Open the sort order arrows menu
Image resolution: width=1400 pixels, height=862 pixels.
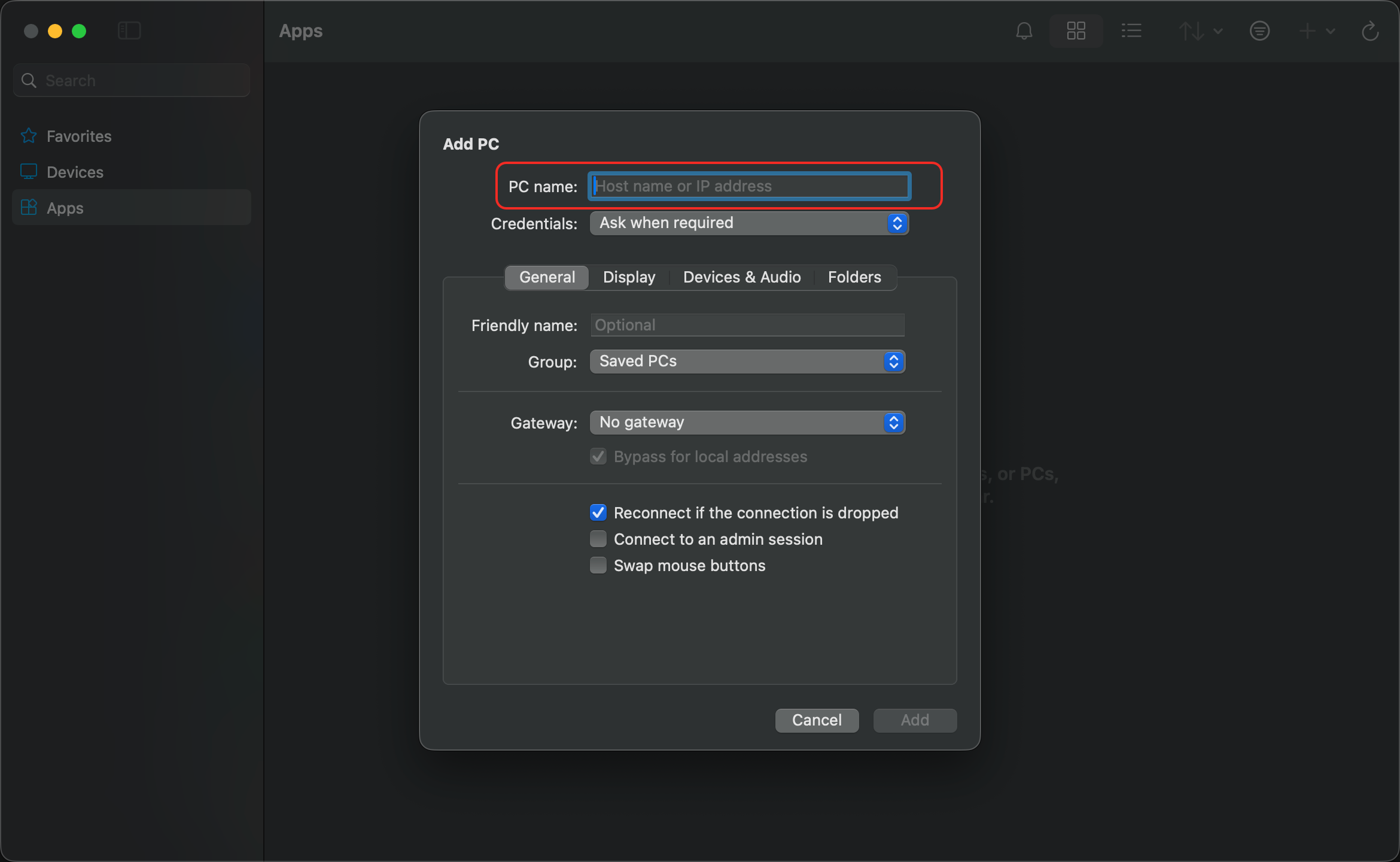coord(1200,31)
